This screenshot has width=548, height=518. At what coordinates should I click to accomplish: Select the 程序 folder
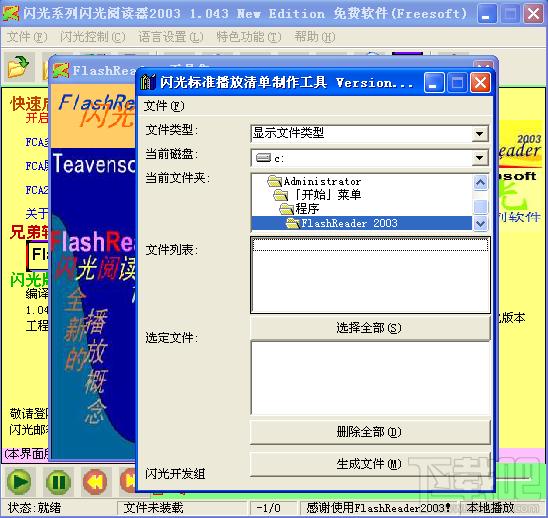click(299, 209)
